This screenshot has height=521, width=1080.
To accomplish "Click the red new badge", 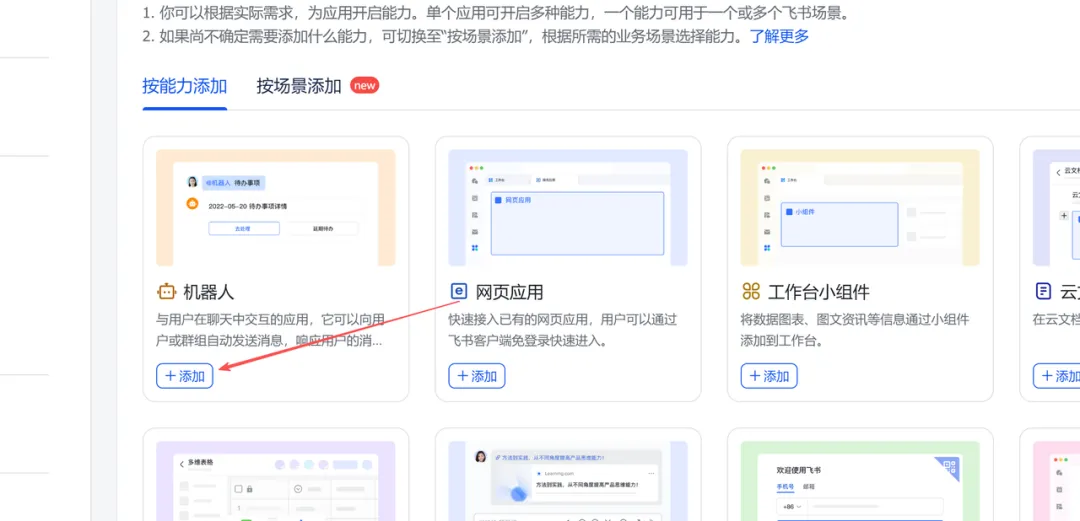I will click(364, 85).
